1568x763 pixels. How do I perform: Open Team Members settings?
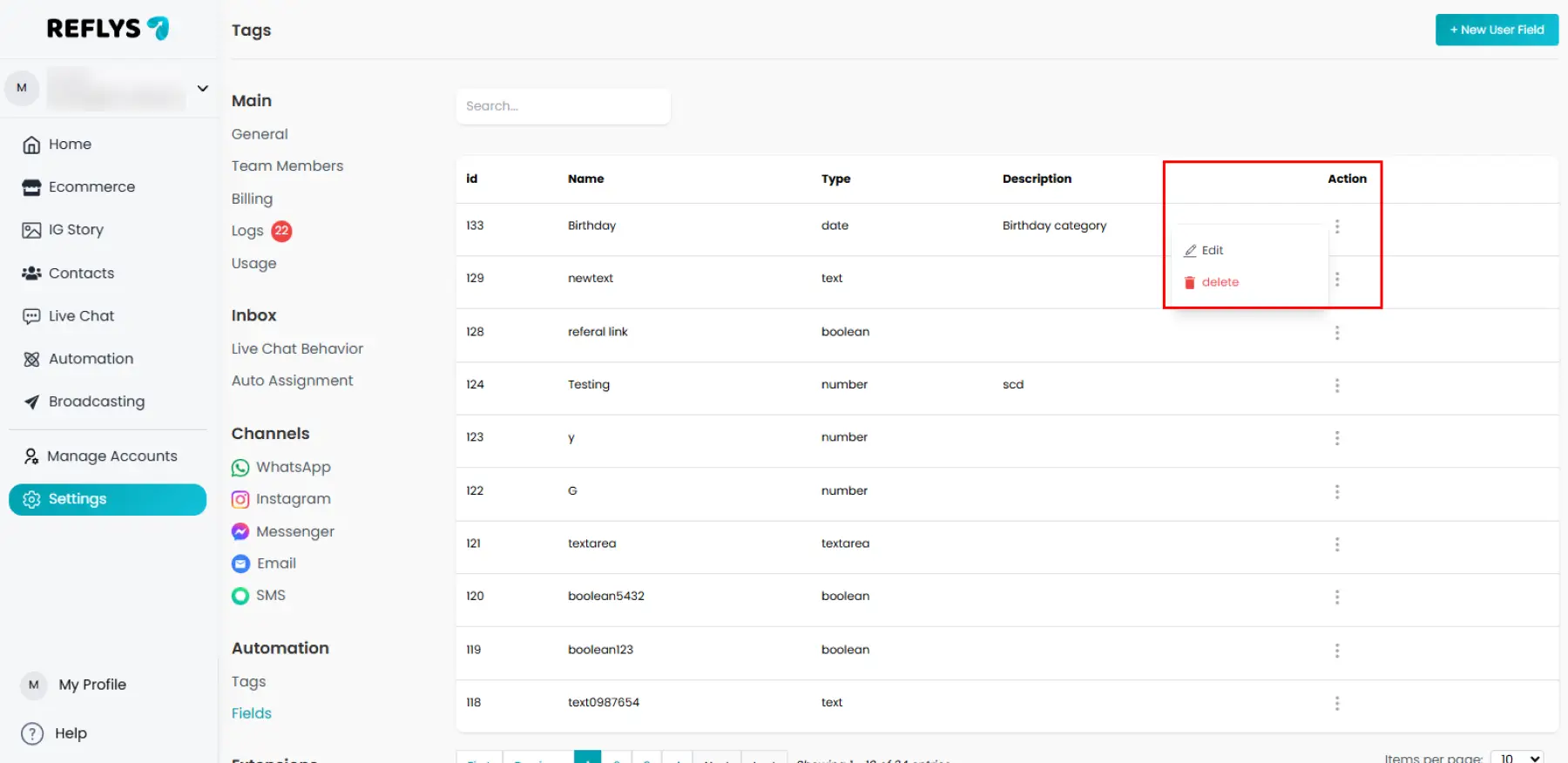click(x=287, y=166)
